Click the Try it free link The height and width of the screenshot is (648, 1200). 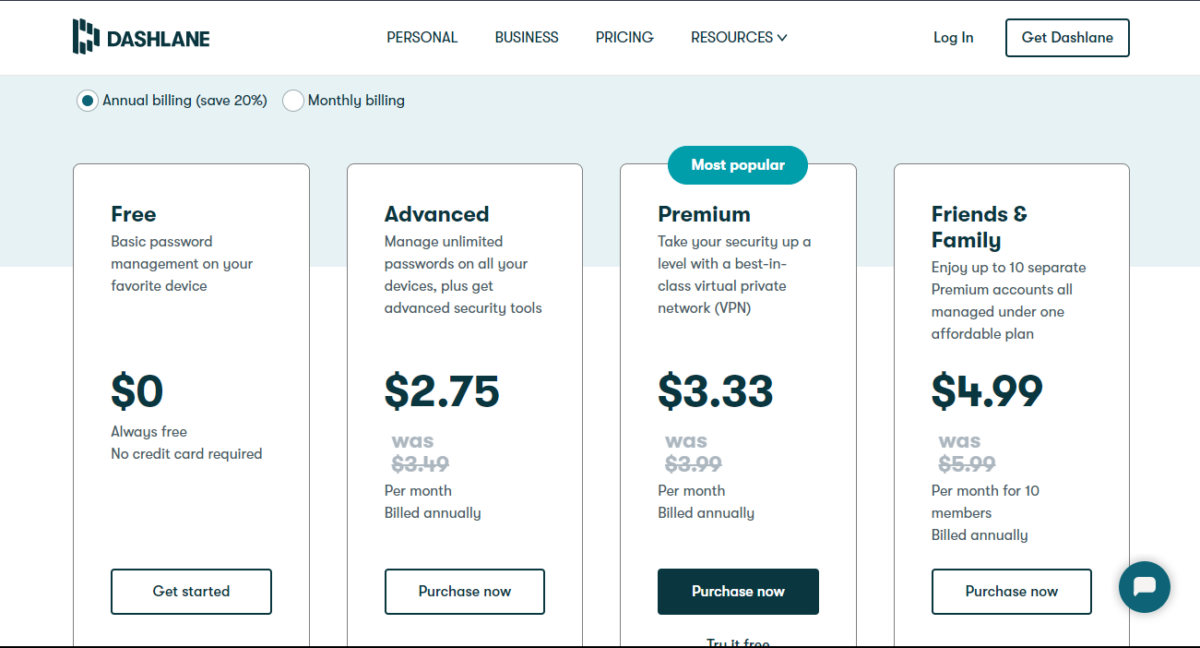[x=737, y=642]
